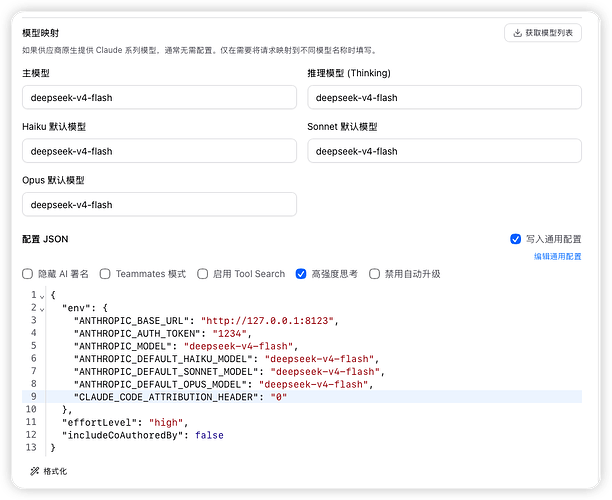The image size is (612, 500).
Task: Click the includeCoAuthoredBy false value
Action: click(209, 435)
